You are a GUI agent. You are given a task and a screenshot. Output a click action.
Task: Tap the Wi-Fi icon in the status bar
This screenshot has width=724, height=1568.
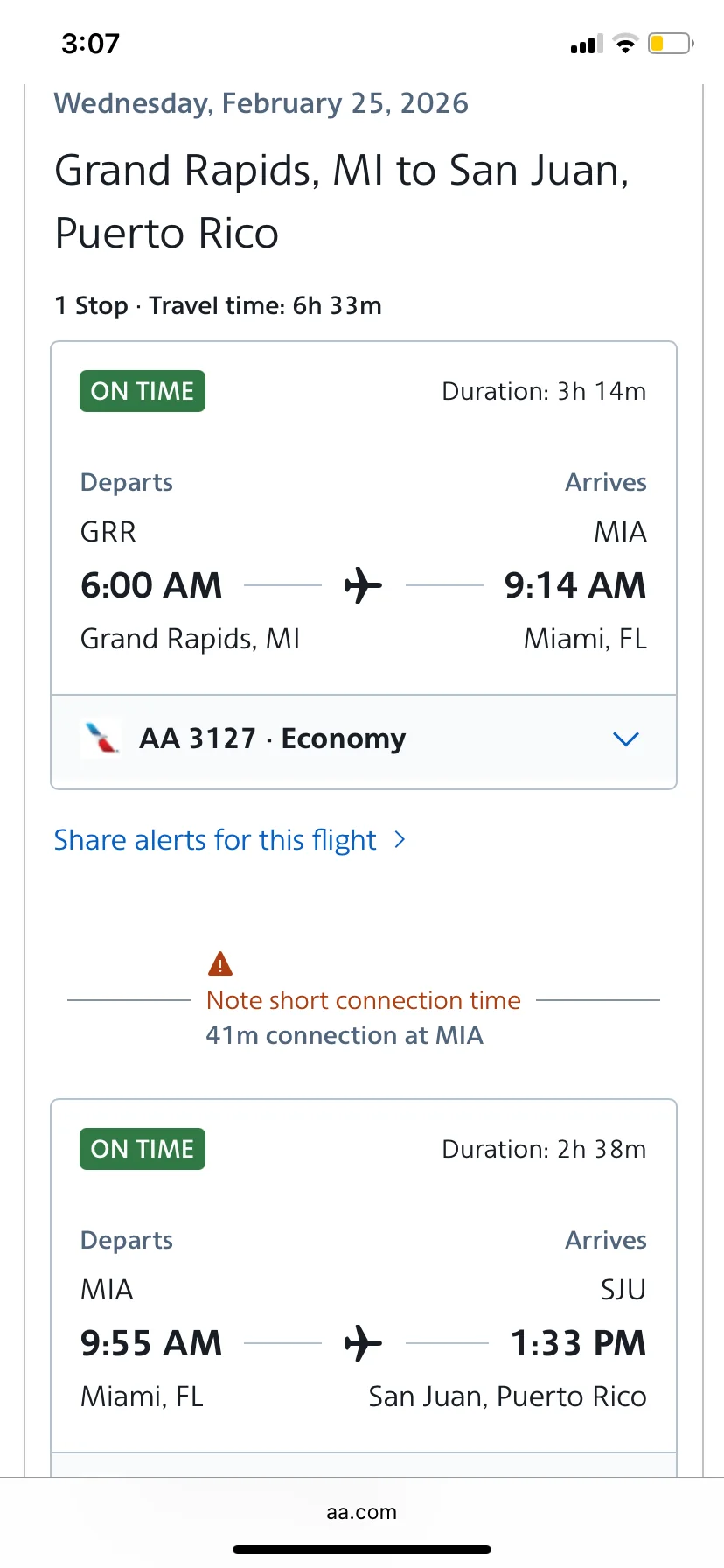(625, 44)
